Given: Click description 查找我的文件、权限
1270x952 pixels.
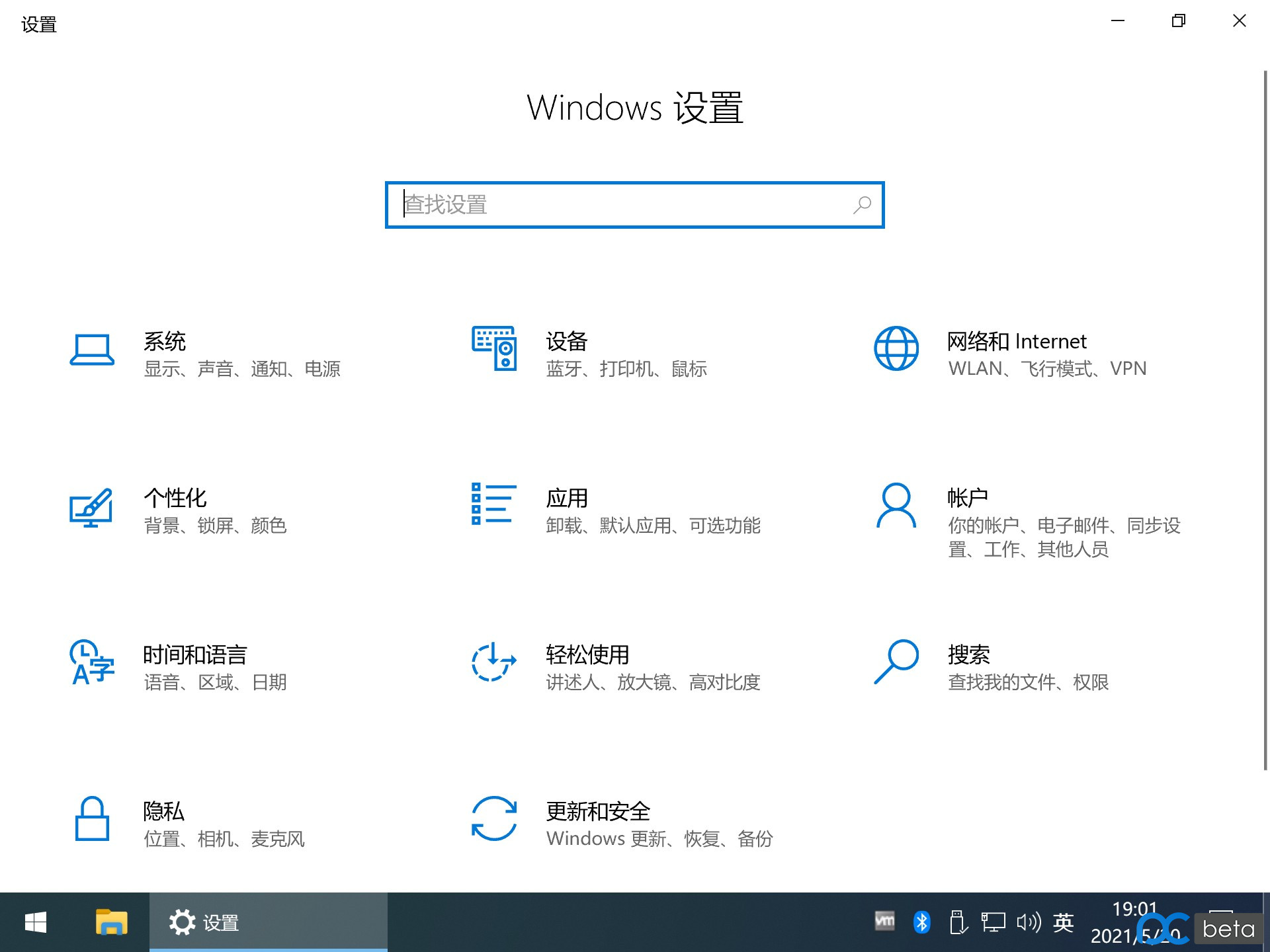Looking at the screenshot, I should click(1029, 682).
